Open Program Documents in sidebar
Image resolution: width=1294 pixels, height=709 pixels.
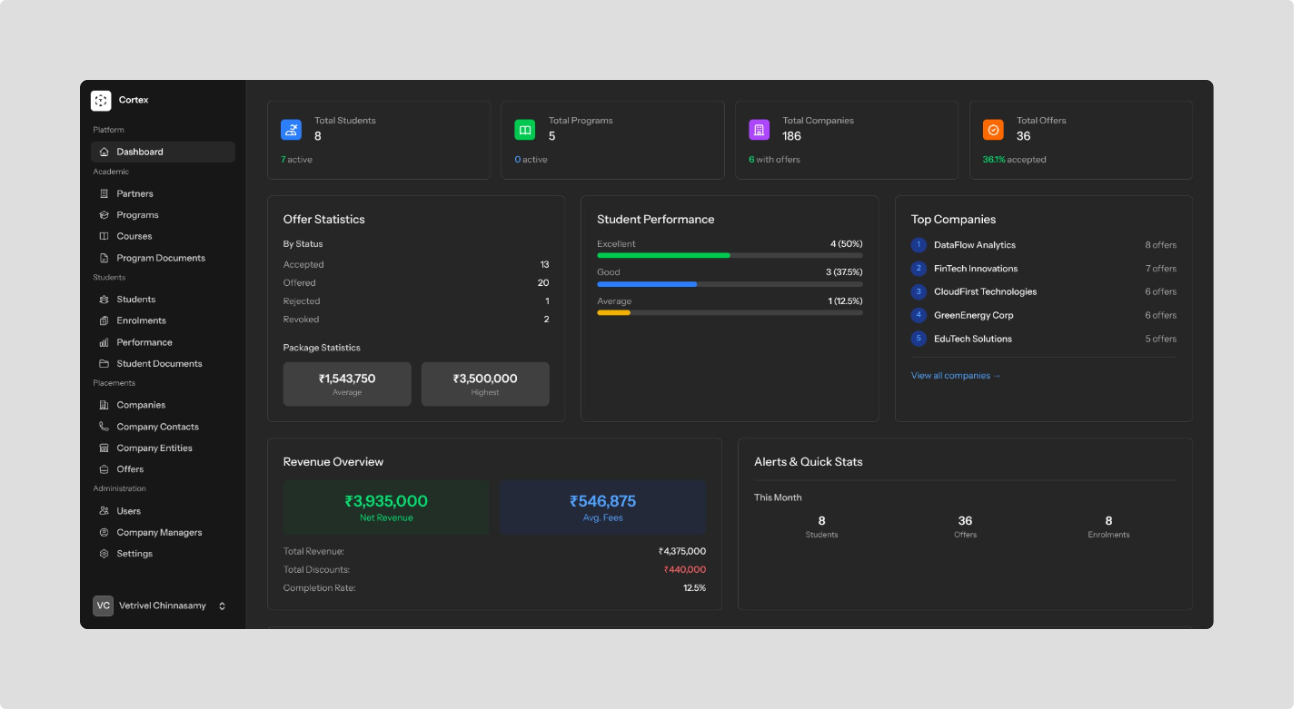(160, 258)
